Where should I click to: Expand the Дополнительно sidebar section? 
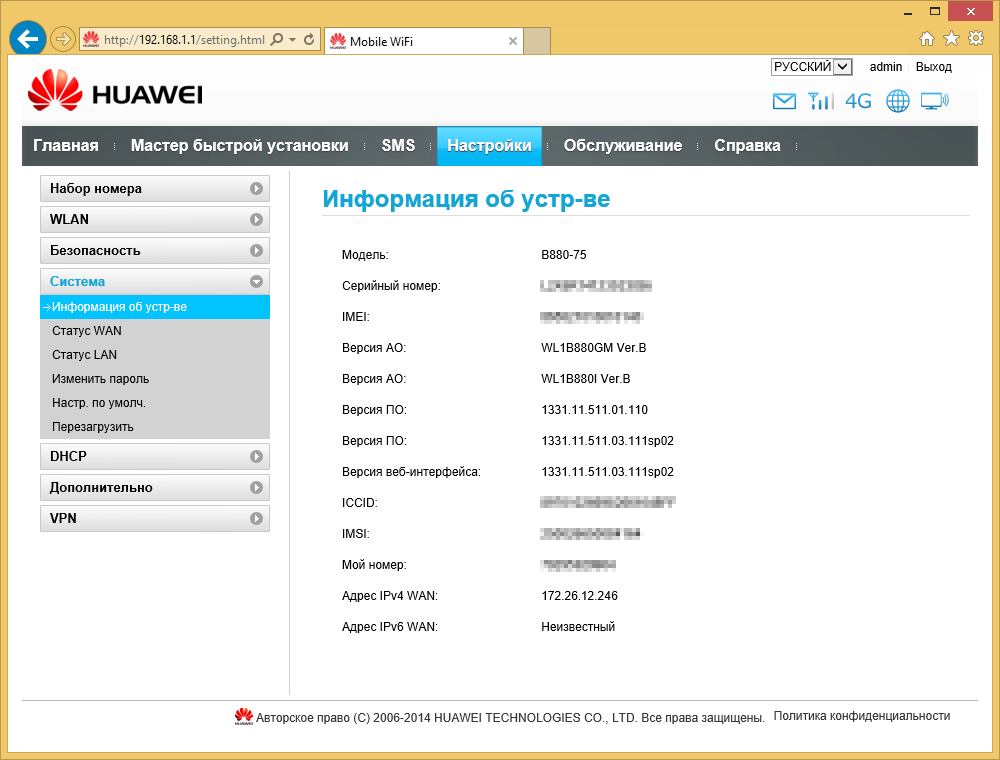point(155,488)
